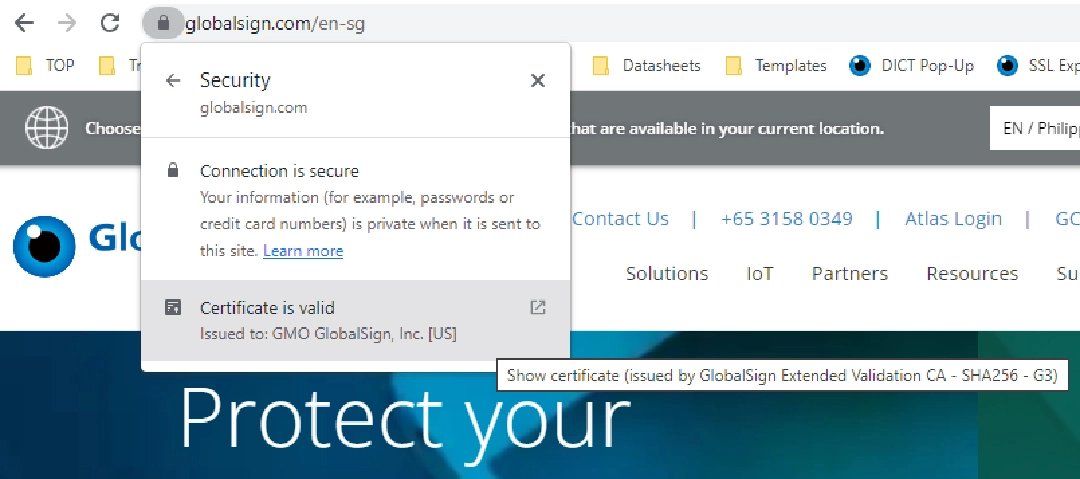The image size is (1080, 479).
Task: Go back from the Security popup
Action: tap(173, 81)
